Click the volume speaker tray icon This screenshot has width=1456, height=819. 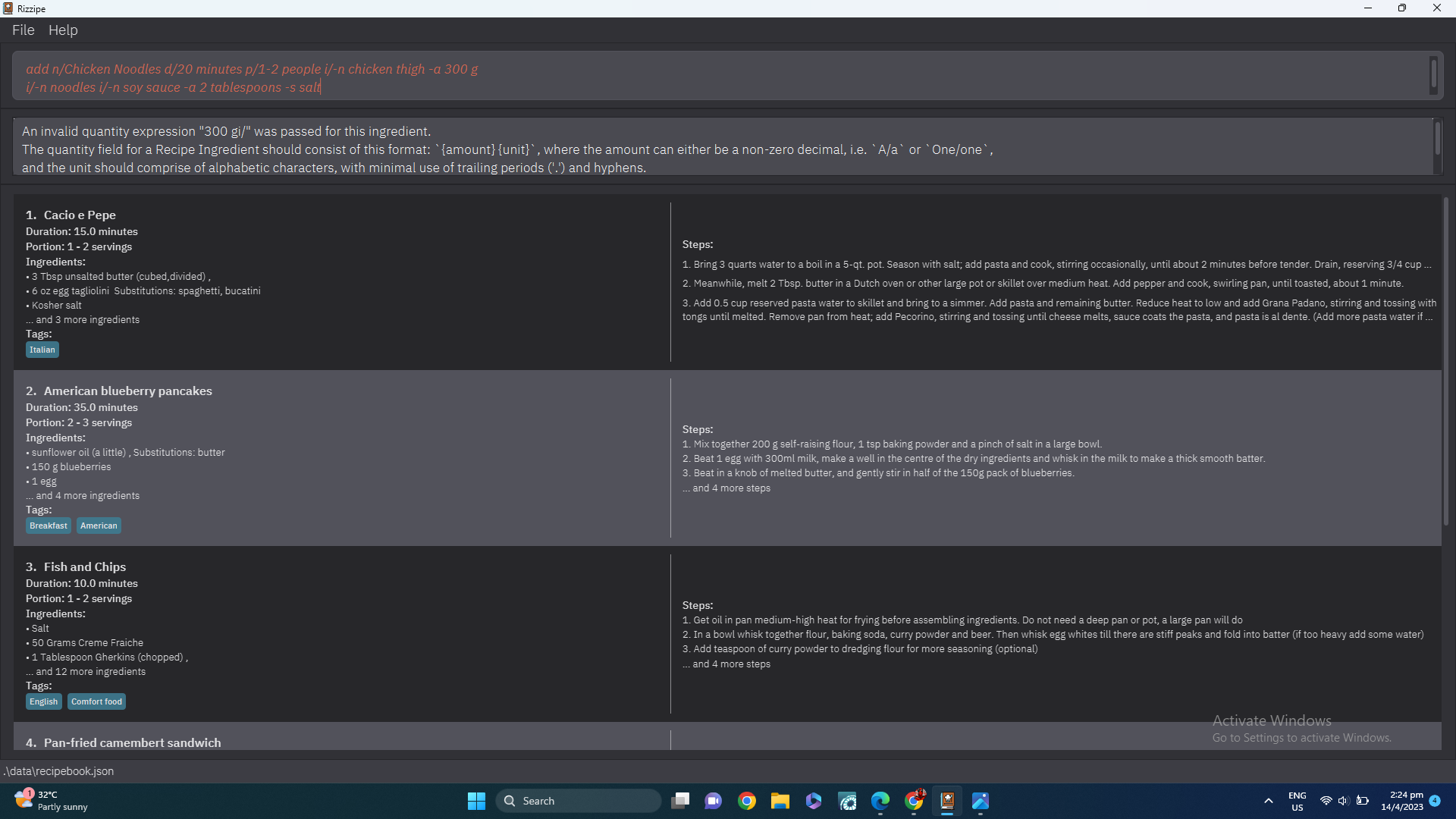[1343, 801]
